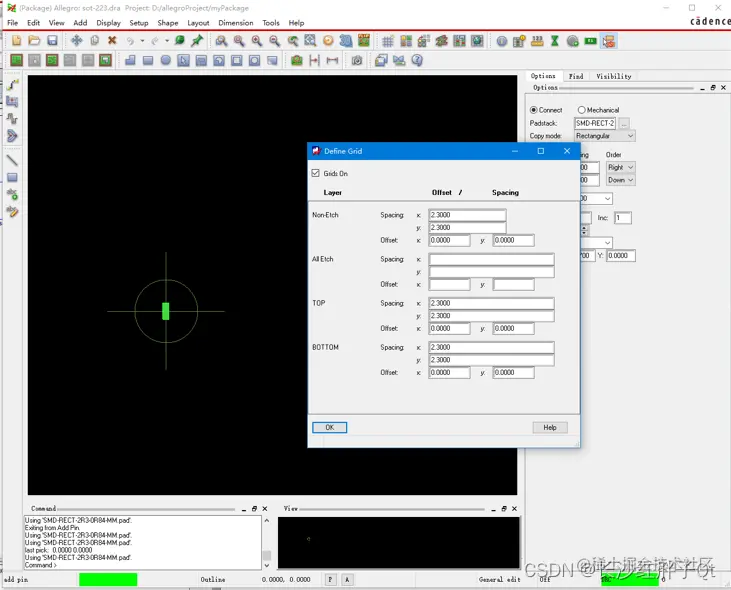Click the All Etch spacing x field
This screenshot has width=731, height=590.
tap(491, 259)
